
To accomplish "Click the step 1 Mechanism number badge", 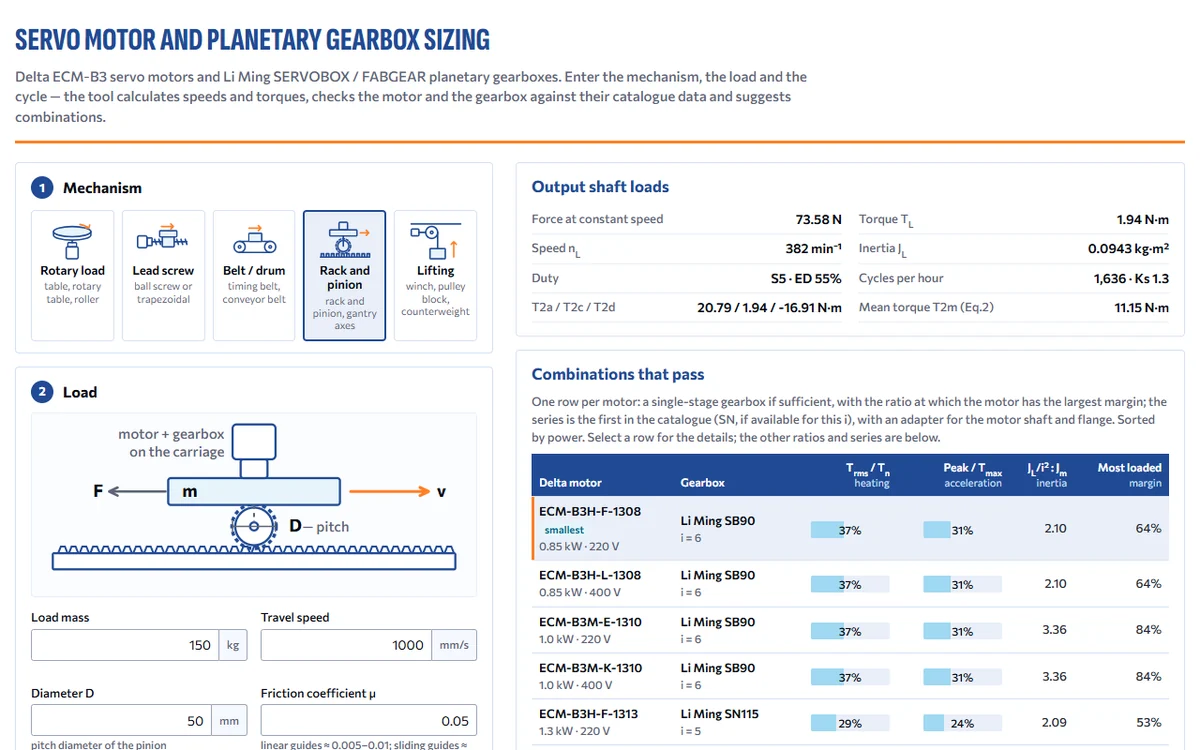I will click(x=42, y=188).
